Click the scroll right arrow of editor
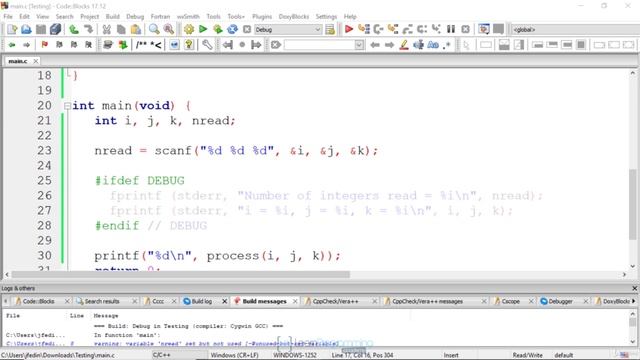The height and width of the screenshot is (360, 640). coord(624,275)
